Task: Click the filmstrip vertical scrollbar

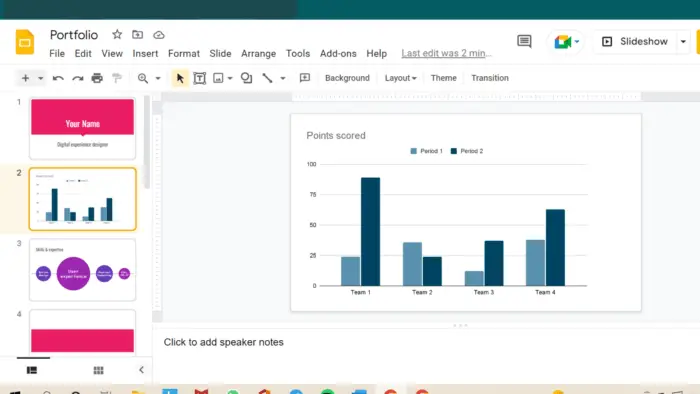Action: [x=146, y=142]
